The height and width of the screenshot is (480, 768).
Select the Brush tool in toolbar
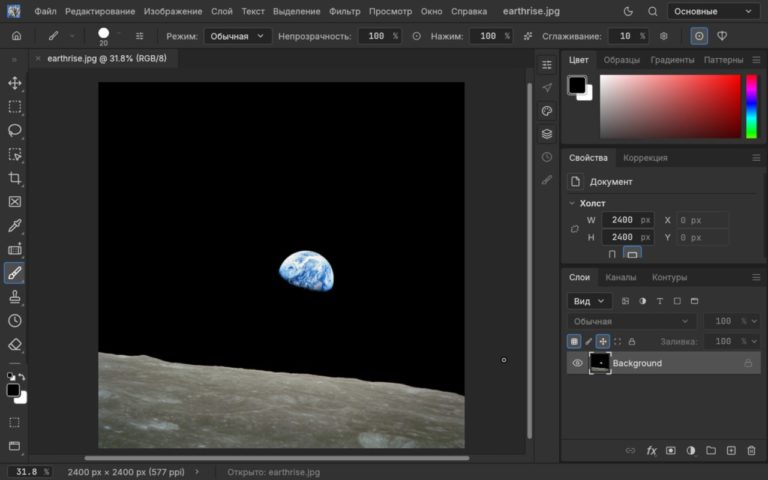click(15, 273)
